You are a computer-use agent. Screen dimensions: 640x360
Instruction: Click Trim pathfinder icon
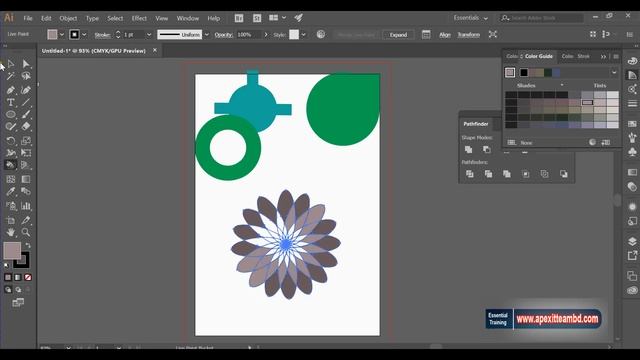(488, 174)
